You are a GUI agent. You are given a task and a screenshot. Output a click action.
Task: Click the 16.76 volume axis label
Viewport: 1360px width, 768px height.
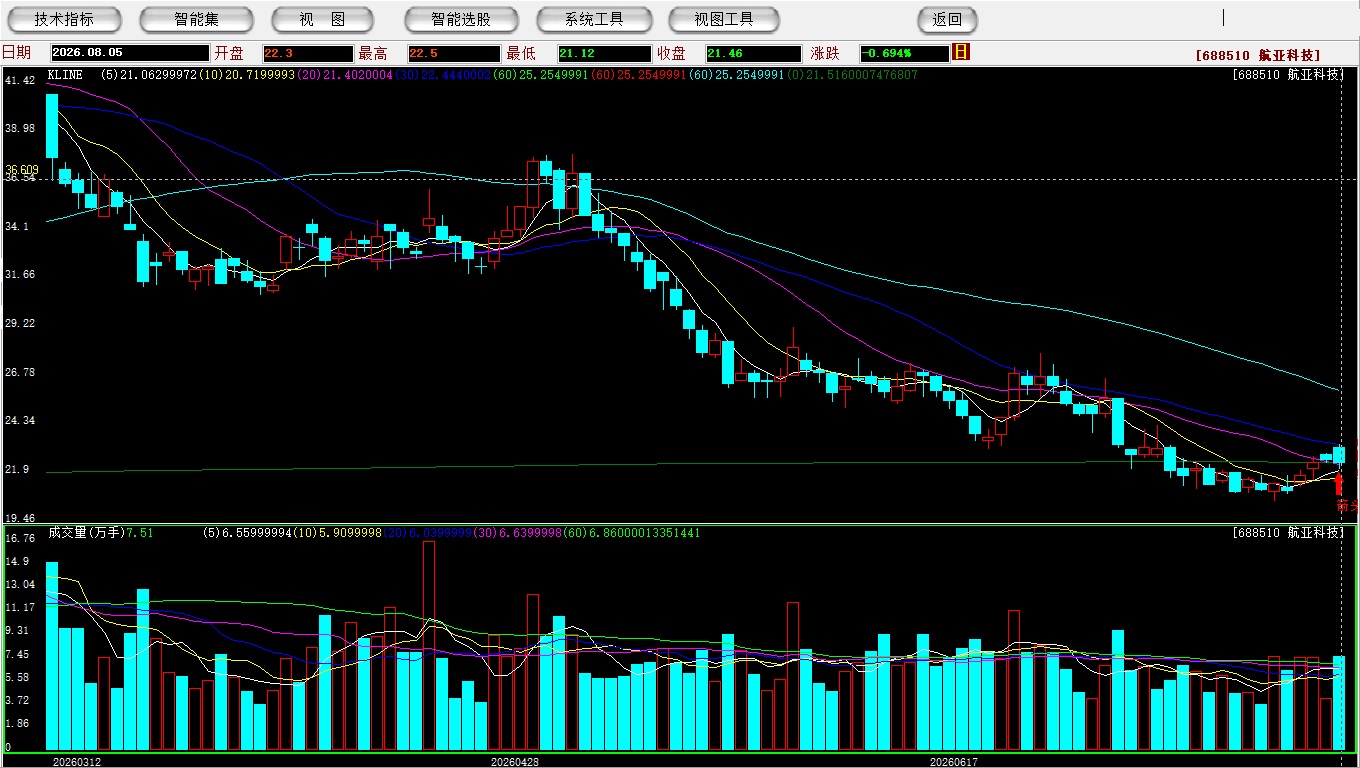coord(20,537)
